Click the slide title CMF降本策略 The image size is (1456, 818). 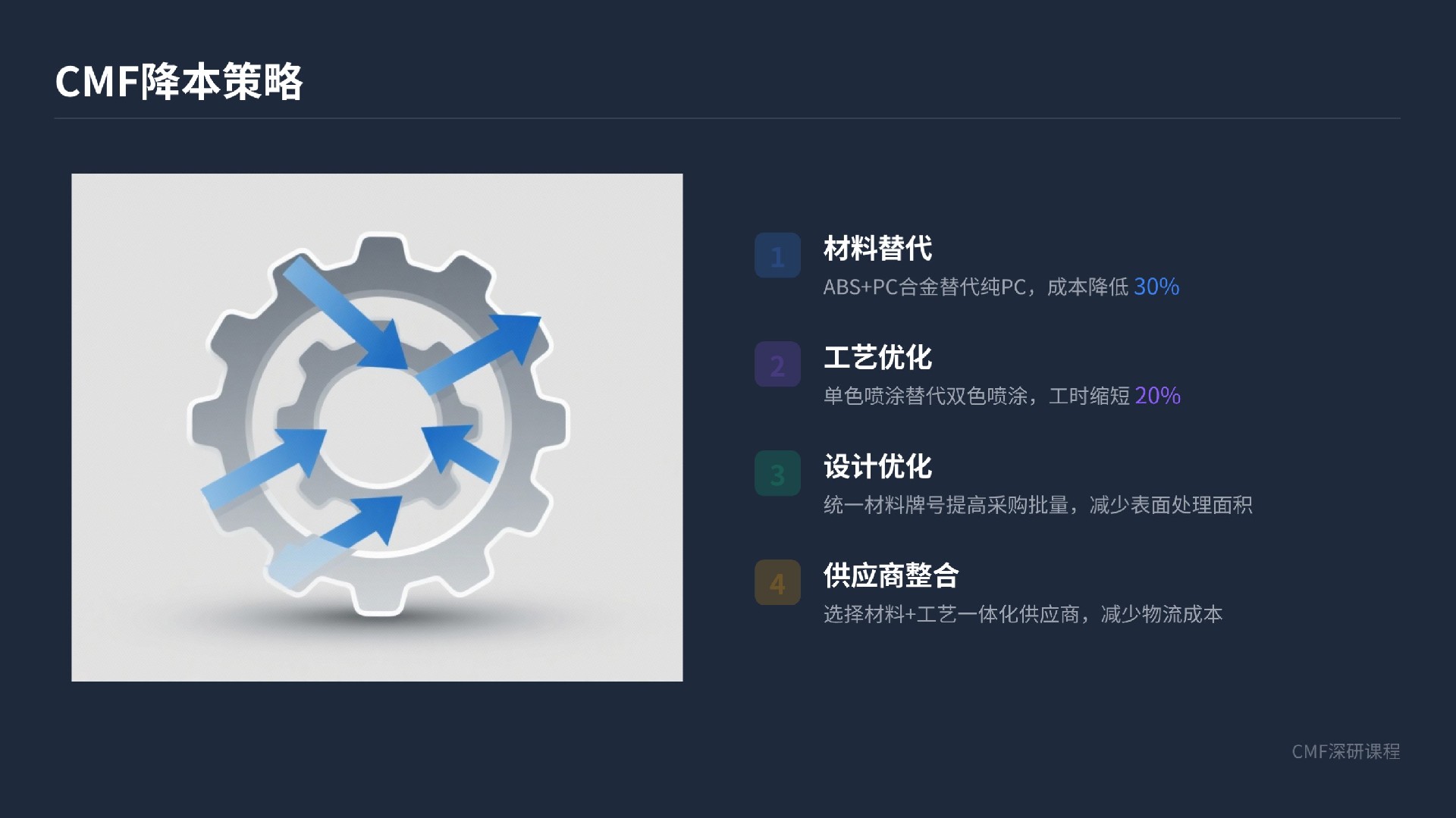click(179, 81)
